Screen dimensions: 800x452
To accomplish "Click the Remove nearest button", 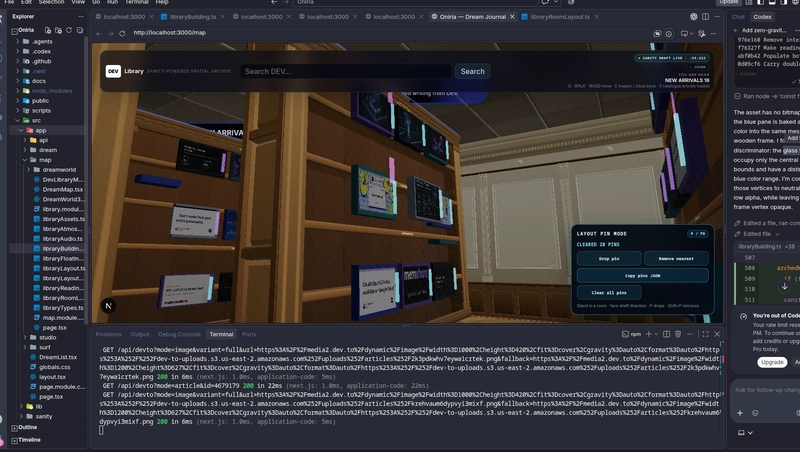I will pos(676,259).
